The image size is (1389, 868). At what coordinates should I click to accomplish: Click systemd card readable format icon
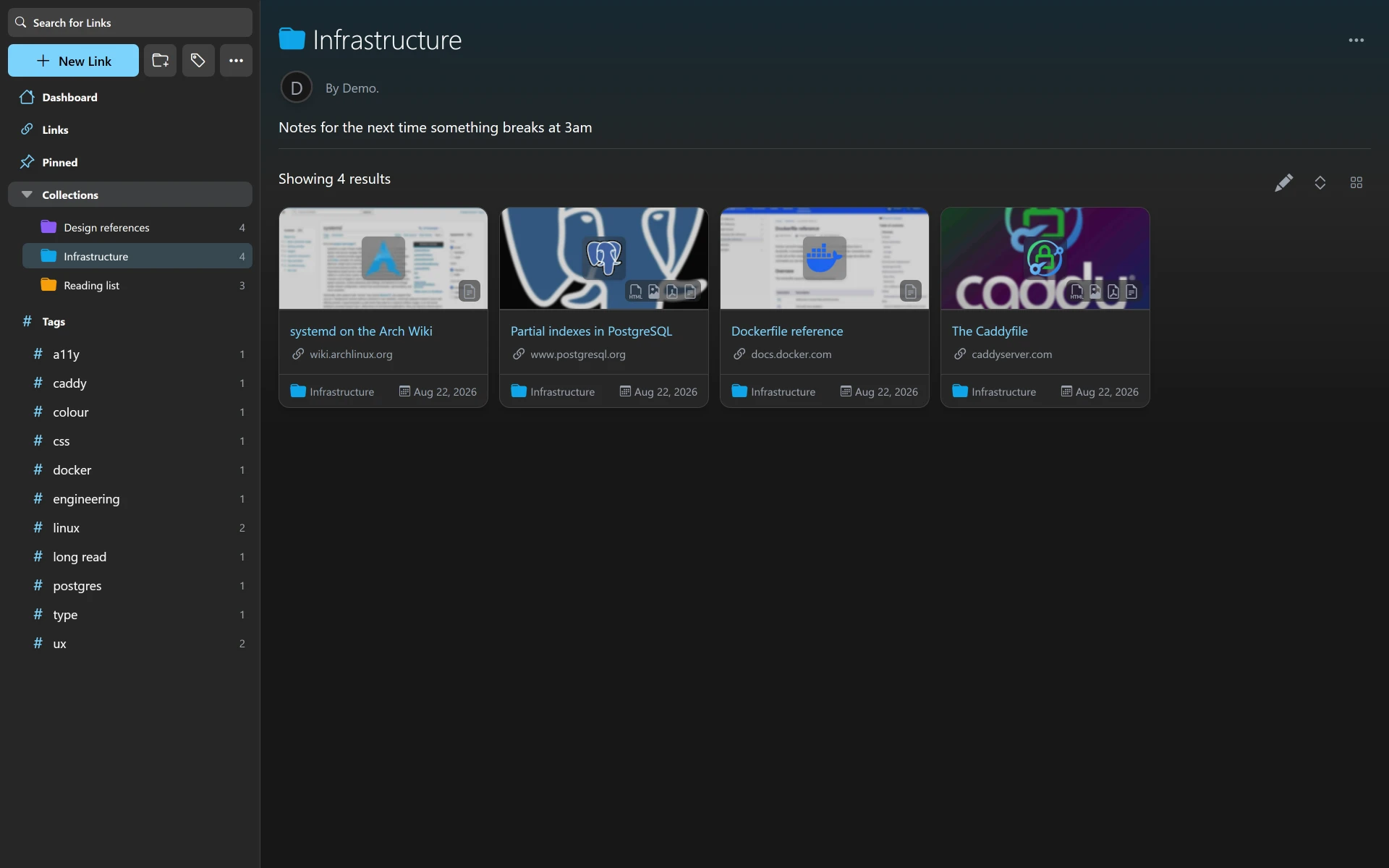[469, 291]
